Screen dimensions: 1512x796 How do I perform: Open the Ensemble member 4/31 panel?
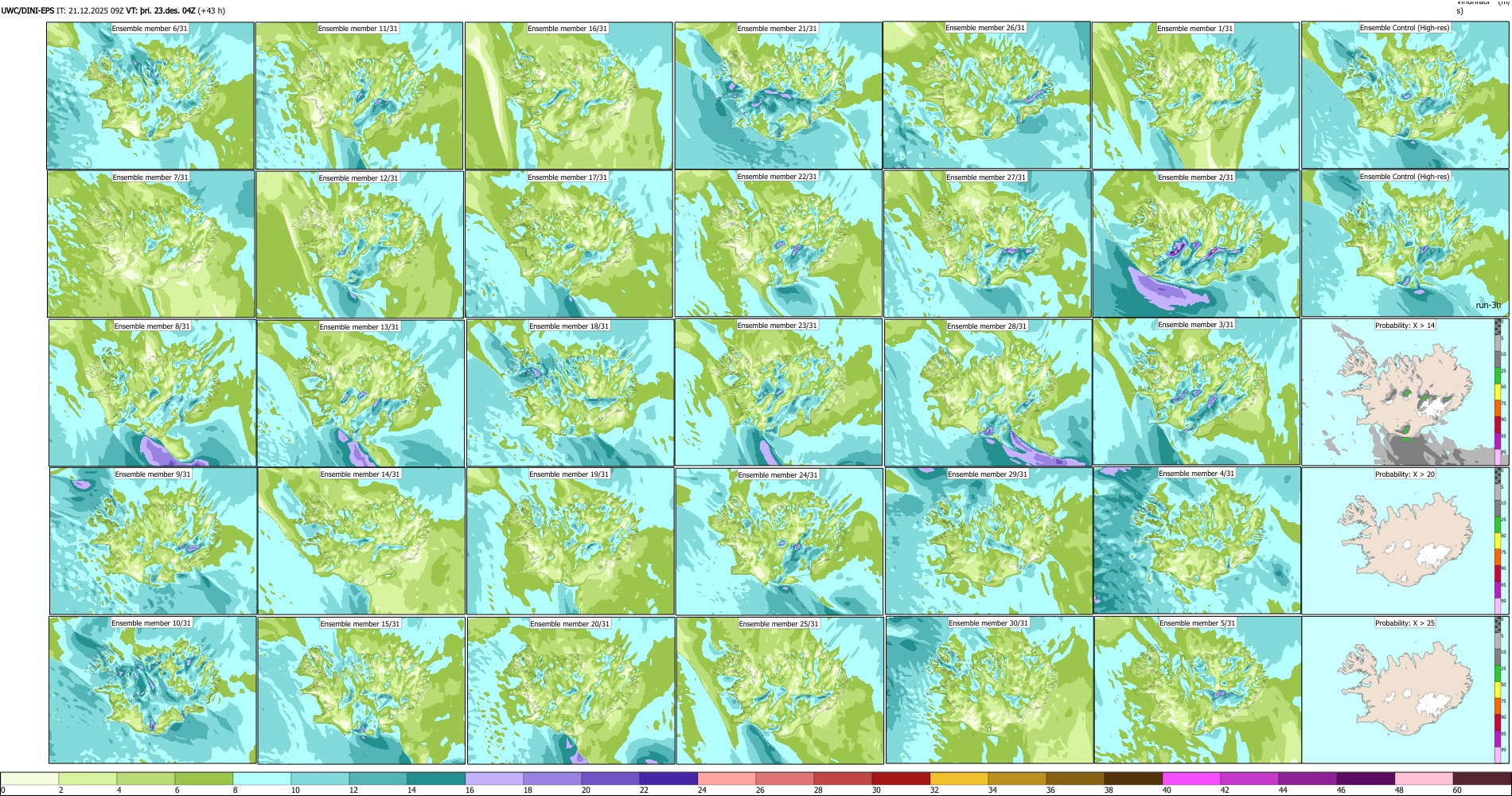point(1198,540)
